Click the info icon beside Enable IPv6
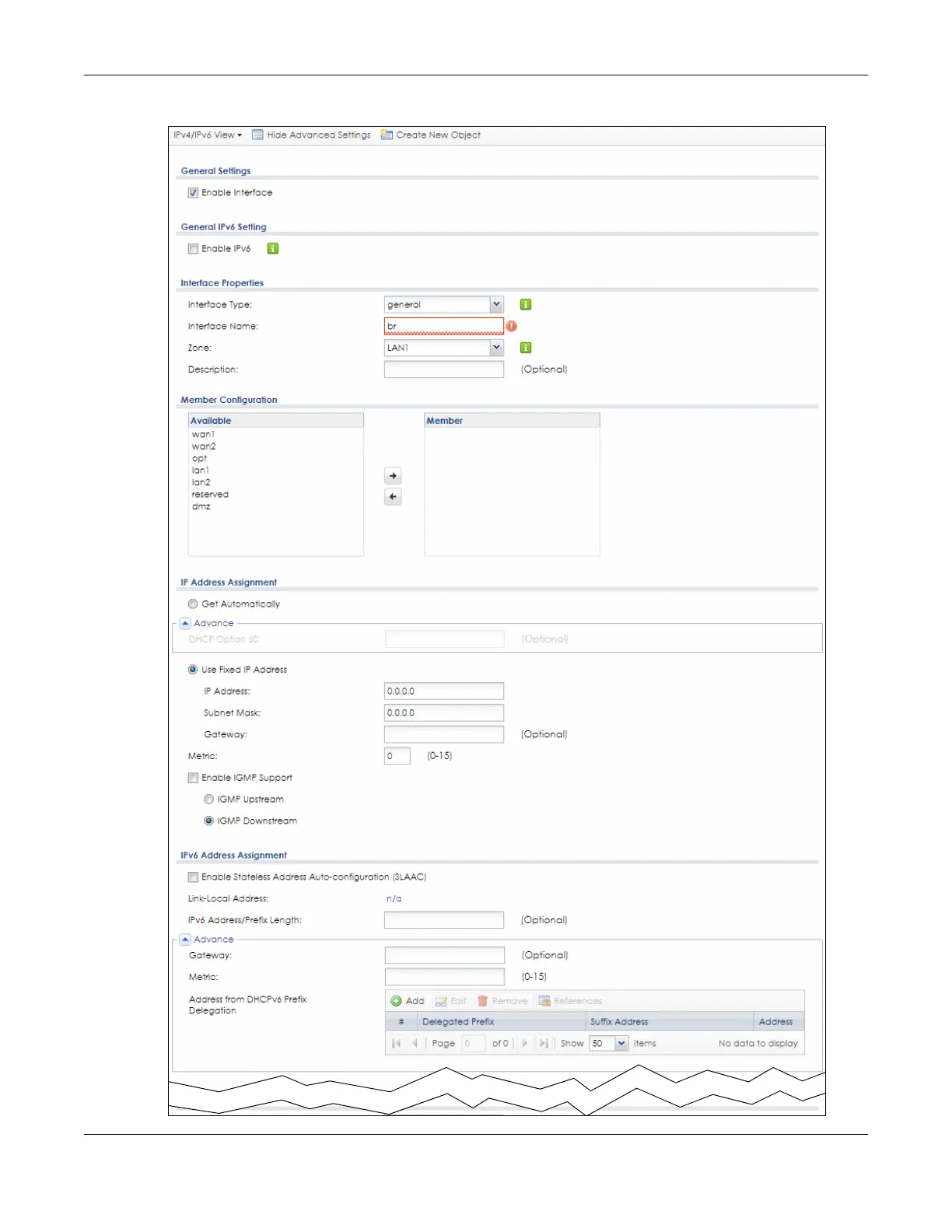 [x=273, y=249]
